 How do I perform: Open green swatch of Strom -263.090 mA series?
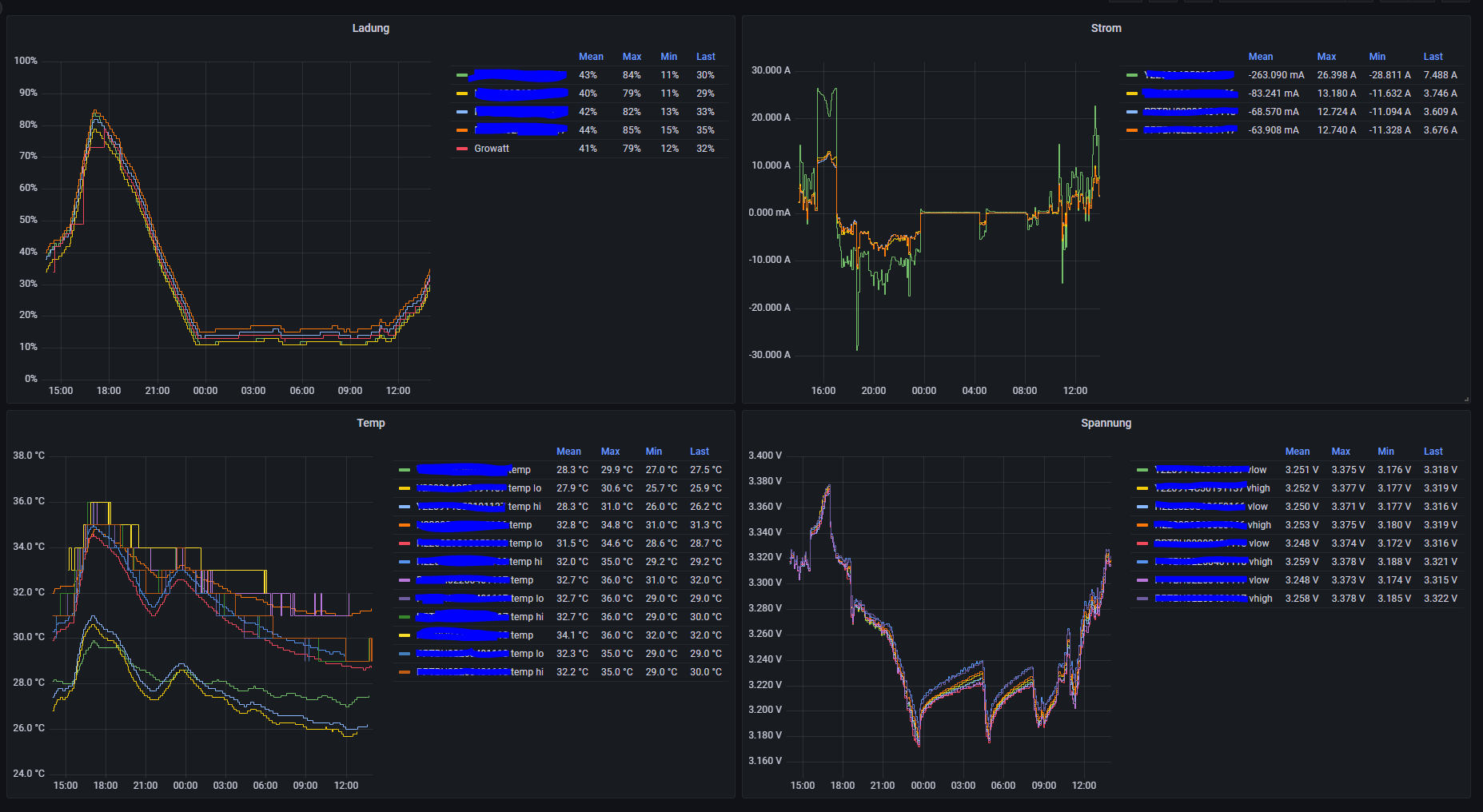click(x=1131, y=75)
